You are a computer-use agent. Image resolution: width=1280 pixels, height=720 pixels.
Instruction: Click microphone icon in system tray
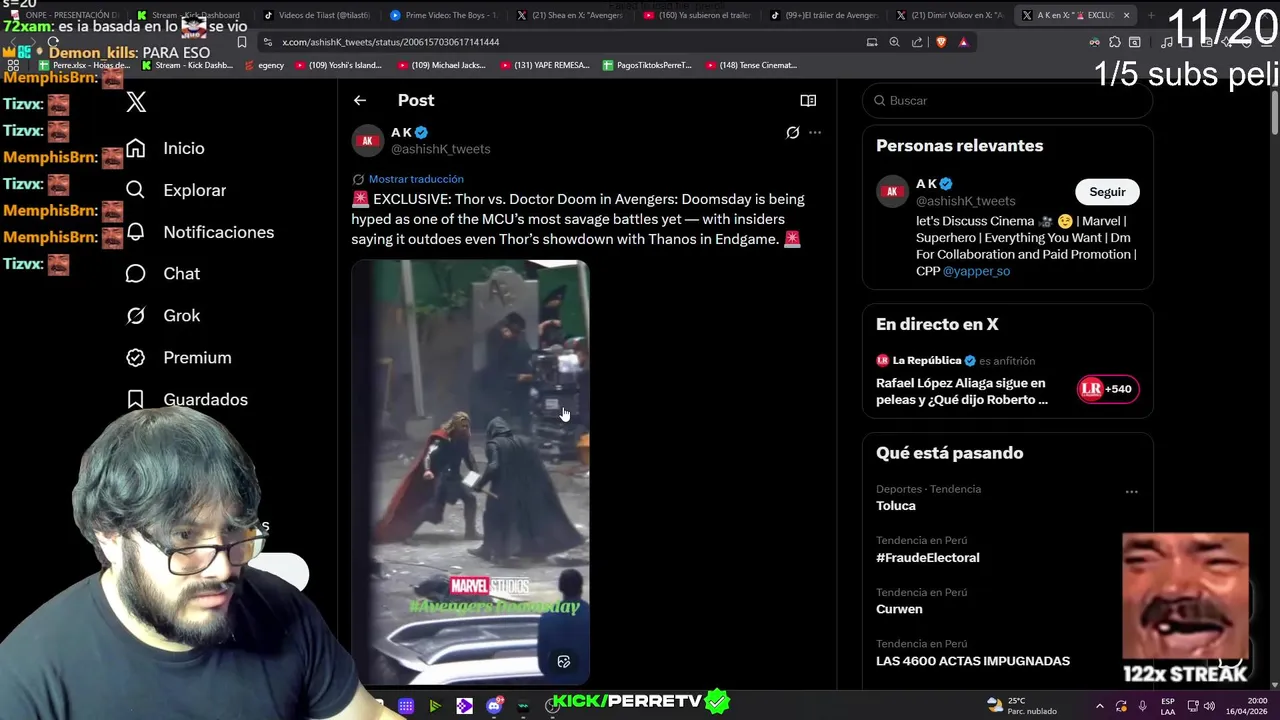click(x=1142, y=706)
